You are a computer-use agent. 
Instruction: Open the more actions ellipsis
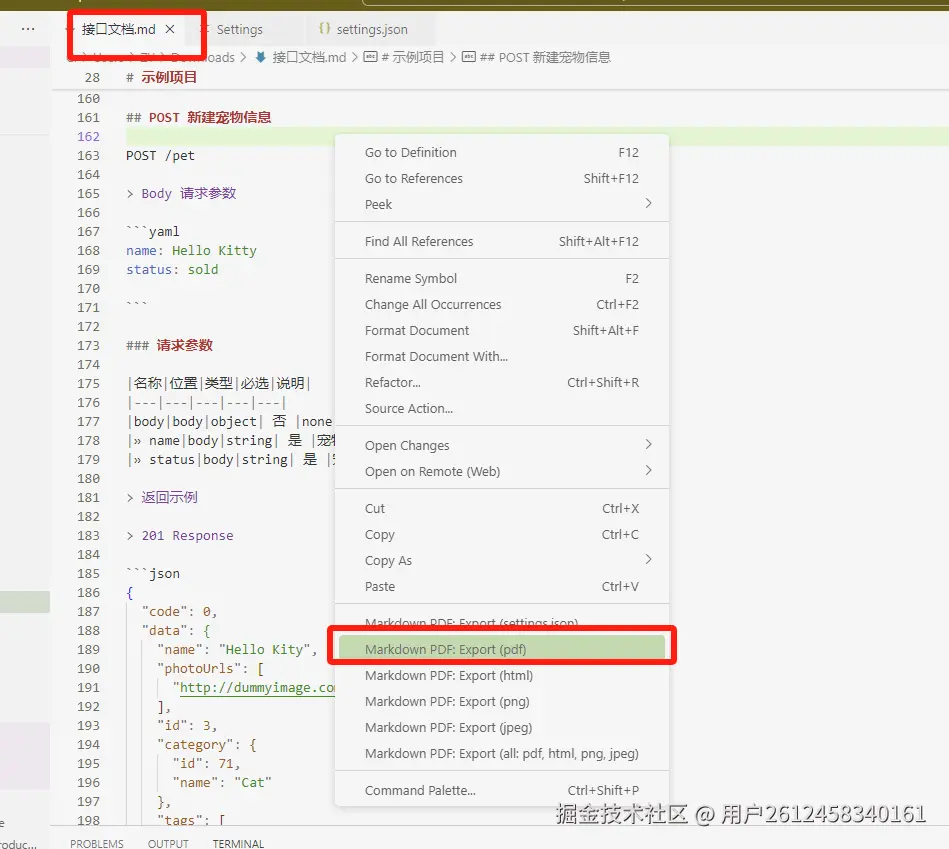pyautogui.click(x=28, y=29)
